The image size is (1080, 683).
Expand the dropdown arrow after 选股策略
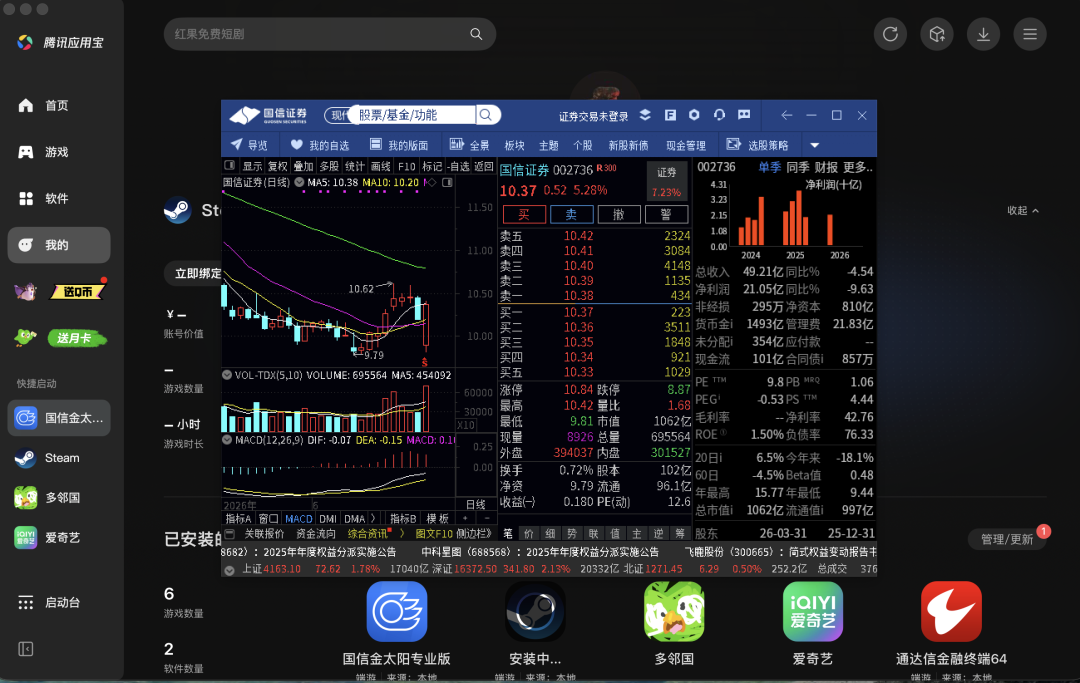click(x=815, y=145)
